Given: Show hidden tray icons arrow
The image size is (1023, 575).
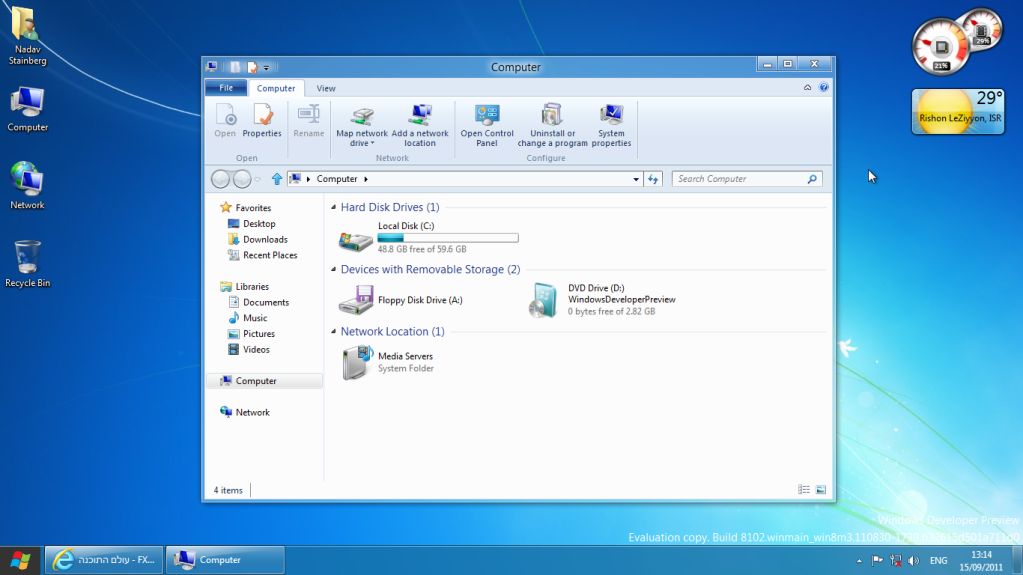Looking at the screenshot, I should tap(859, 561).
